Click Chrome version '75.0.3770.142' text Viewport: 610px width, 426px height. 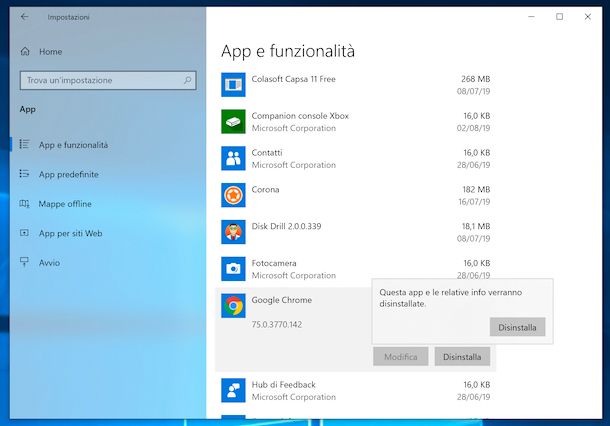277,324
